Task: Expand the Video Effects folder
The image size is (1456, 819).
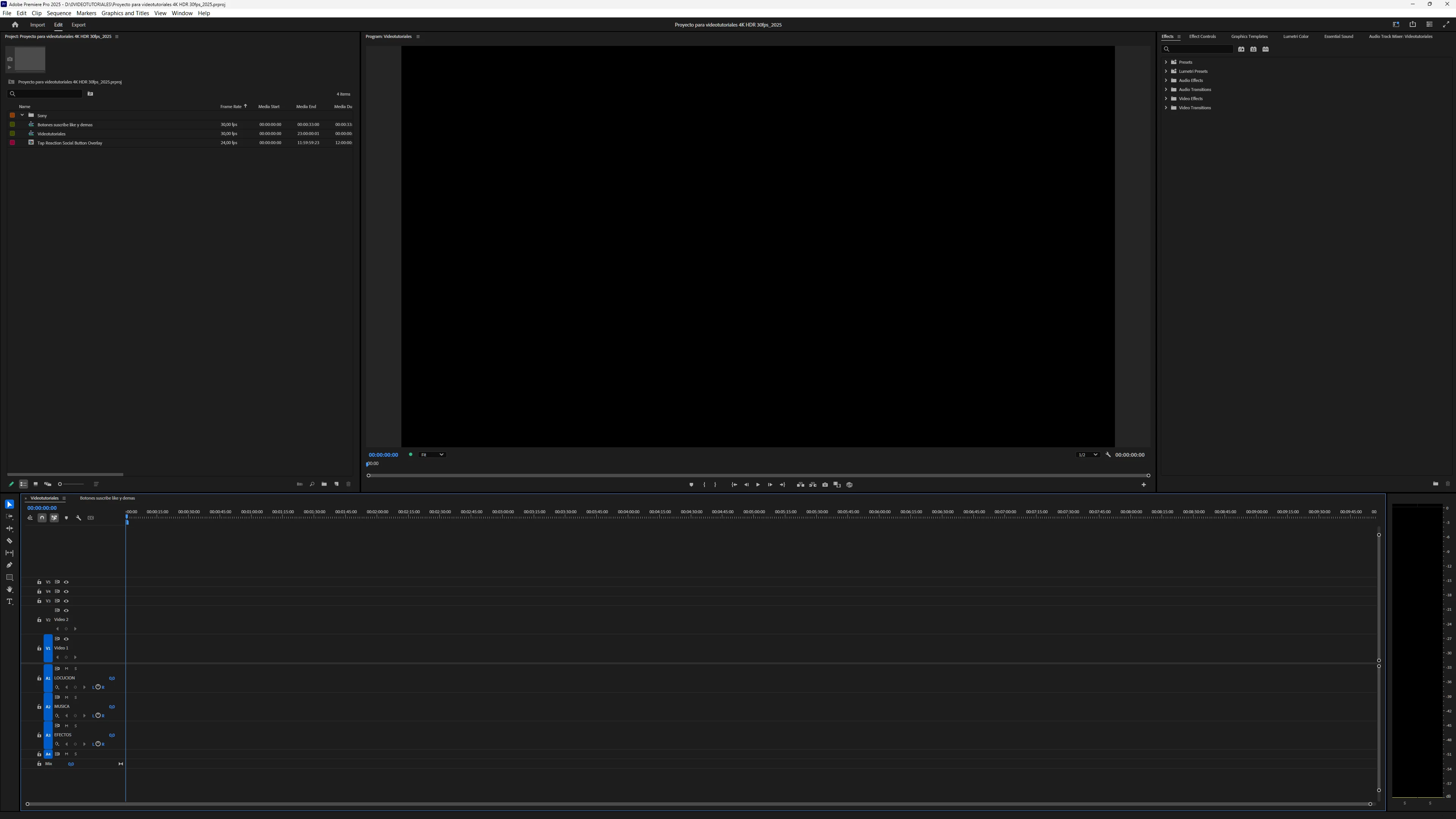Action: pos(1165,98)
